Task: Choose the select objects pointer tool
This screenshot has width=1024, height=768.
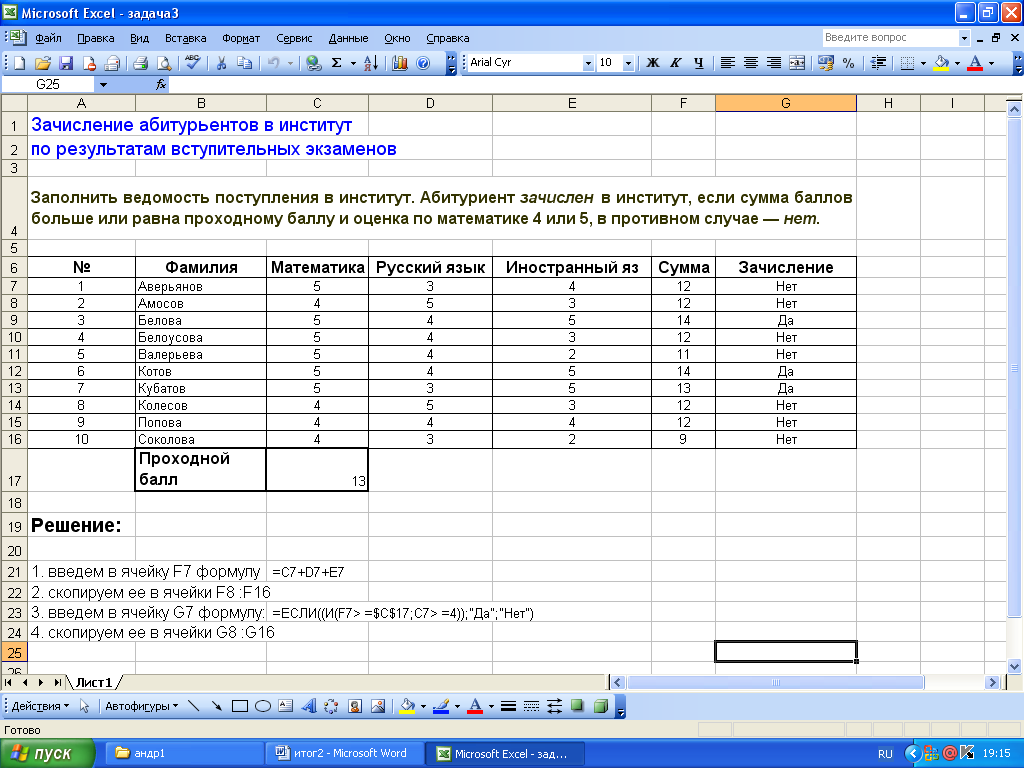Action: (x=84, y=706)
